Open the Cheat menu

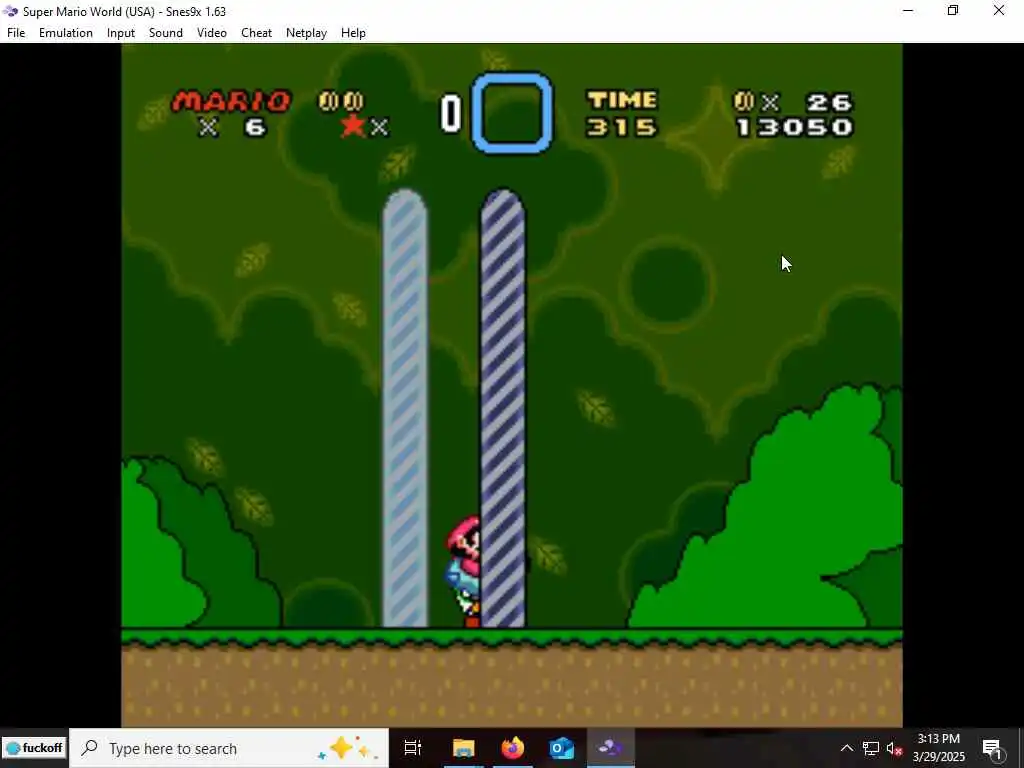tap(257, 33)
